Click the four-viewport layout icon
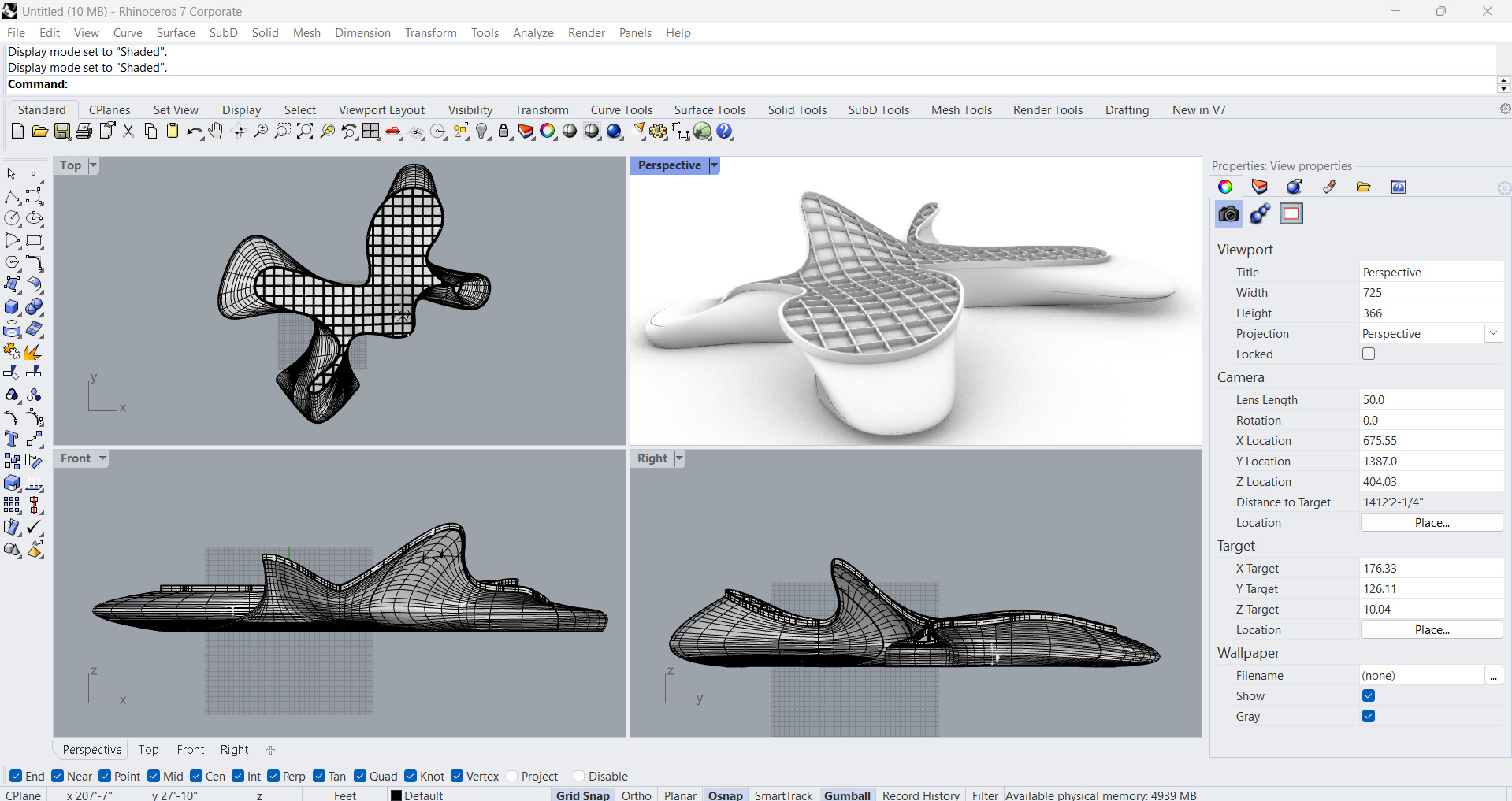The image size is (1512, 801). (x=371, y=132)
